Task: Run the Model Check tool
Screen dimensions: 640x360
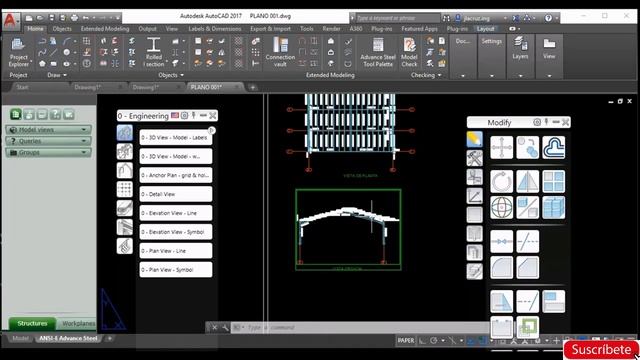Action: click(409, 52)
